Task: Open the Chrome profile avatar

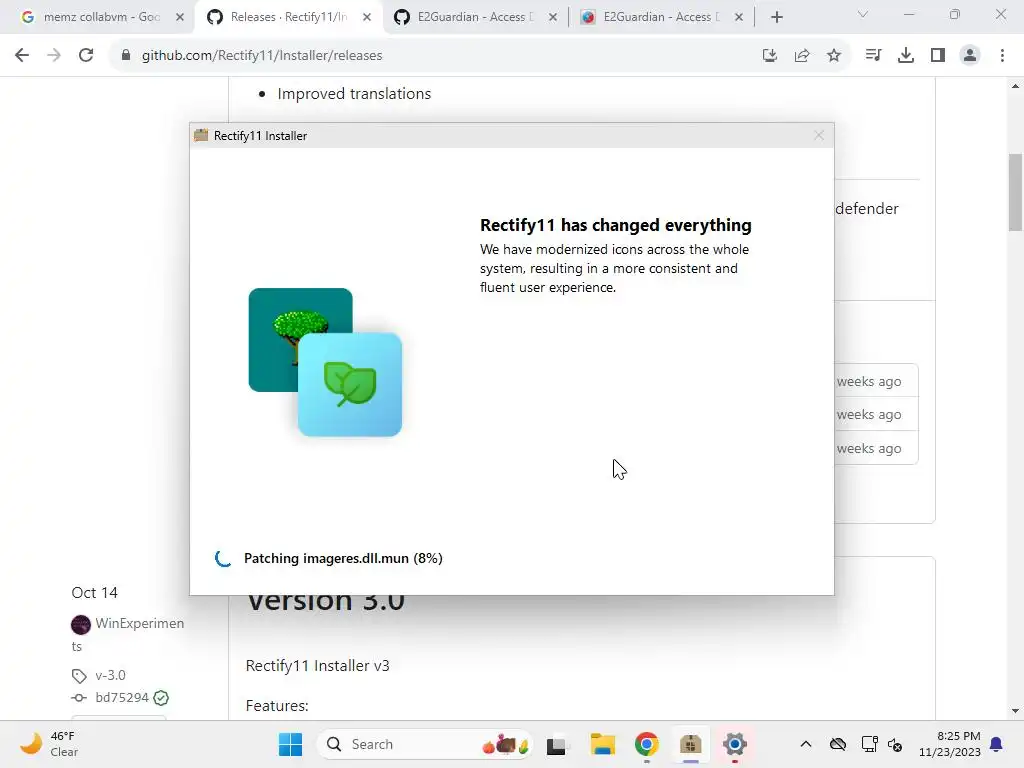Action: click(970, 56)
